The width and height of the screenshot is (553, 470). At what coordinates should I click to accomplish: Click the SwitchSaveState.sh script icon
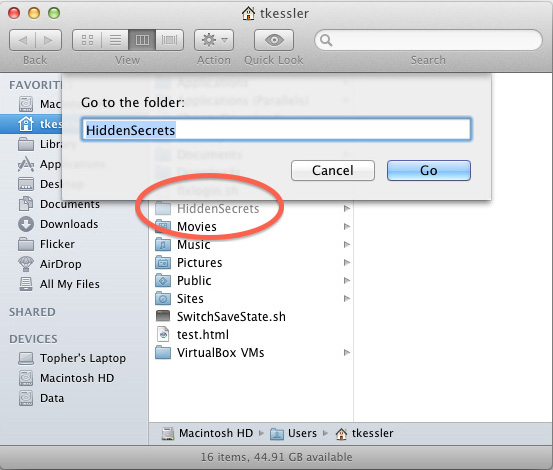point(163,316)
